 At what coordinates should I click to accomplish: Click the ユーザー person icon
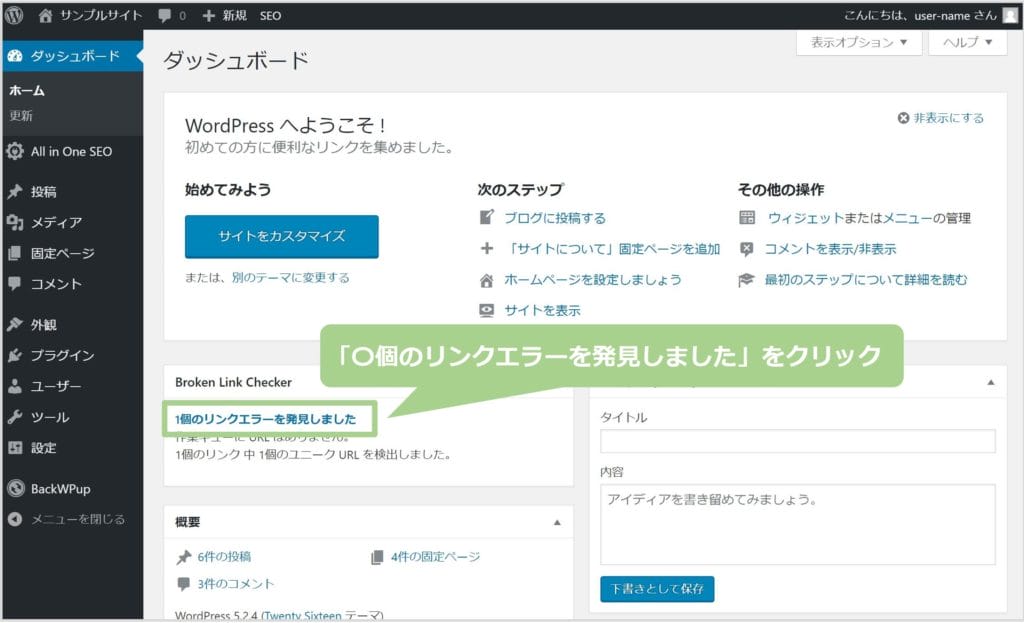(x=15, y=386)
